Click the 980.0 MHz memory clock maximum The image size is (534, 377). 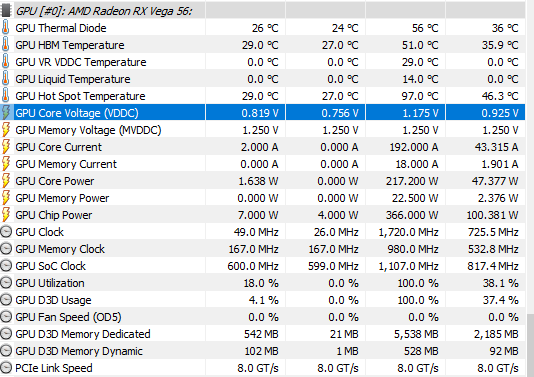point(413,249)
